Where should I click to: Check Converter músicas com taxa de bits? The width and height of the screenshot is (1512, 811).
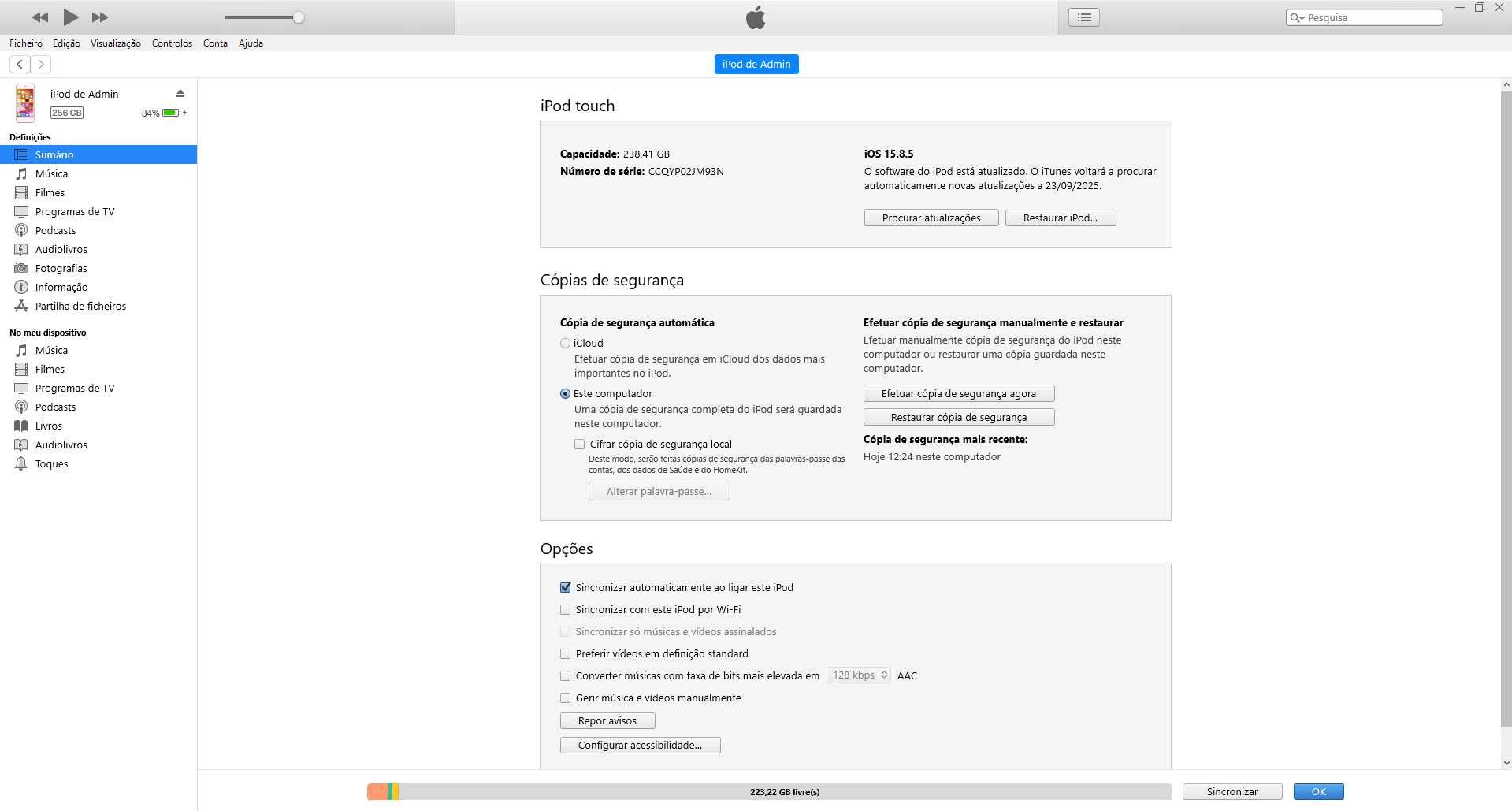[x=565, y=675]
